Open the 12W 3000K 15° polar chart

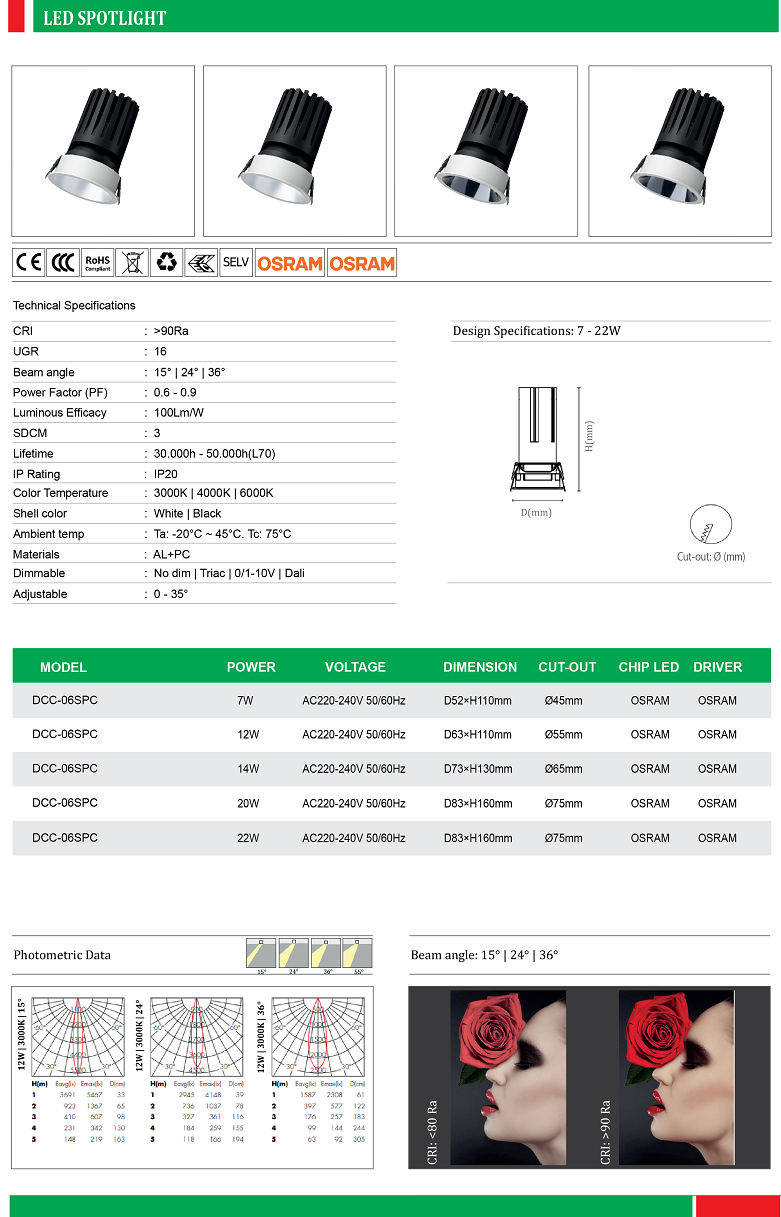point(77,1036)
